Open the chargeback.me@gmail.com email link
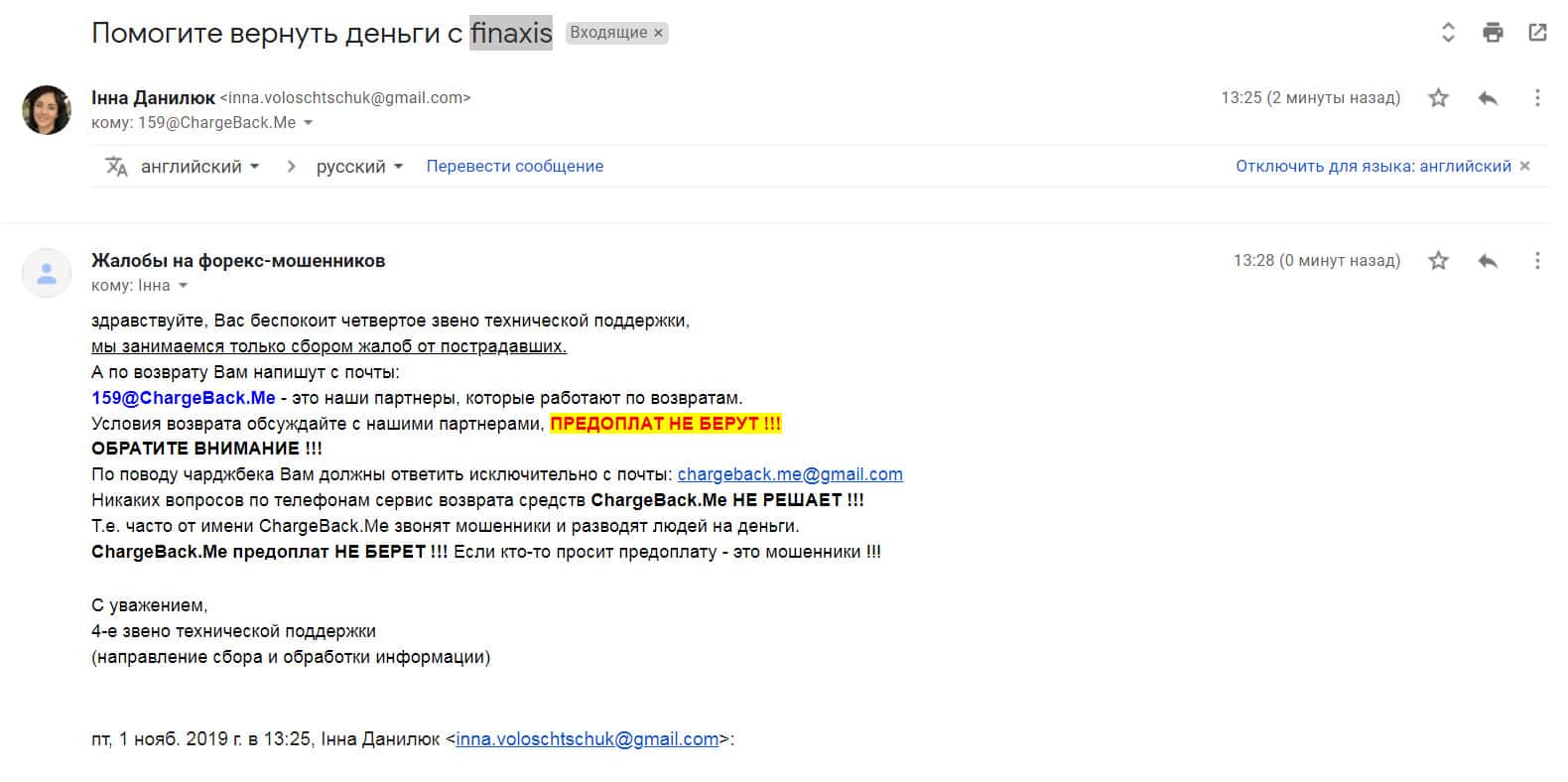This screenshot has height=782, width=1568. 790,474
